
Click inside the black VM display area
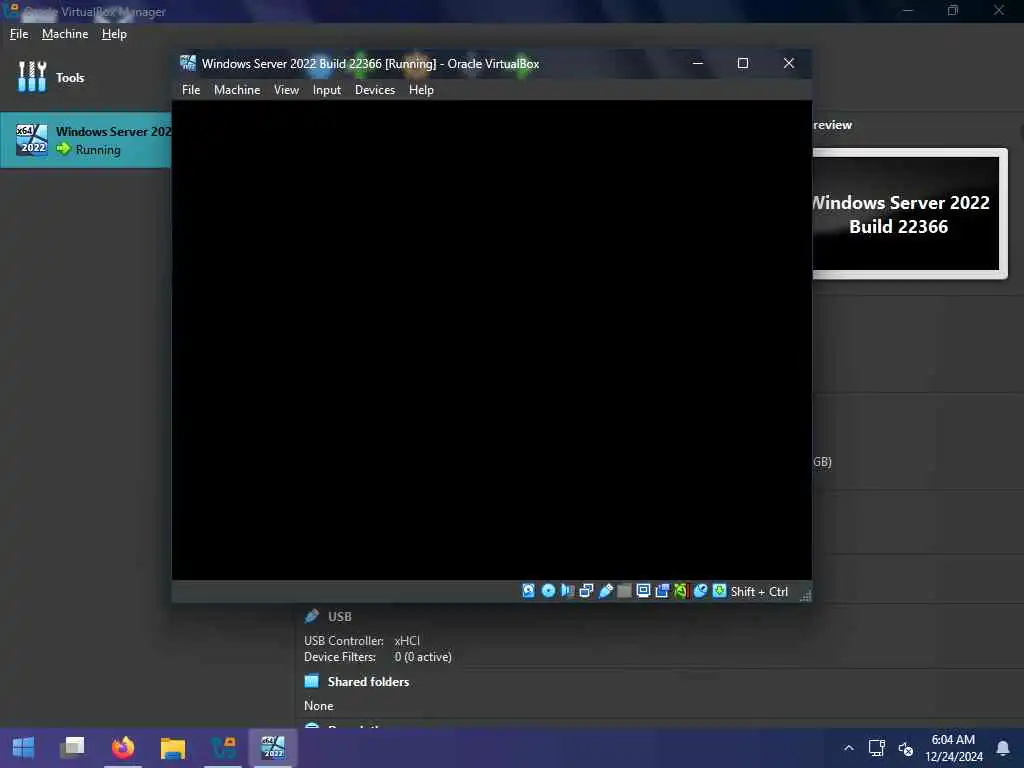point(492,340)
